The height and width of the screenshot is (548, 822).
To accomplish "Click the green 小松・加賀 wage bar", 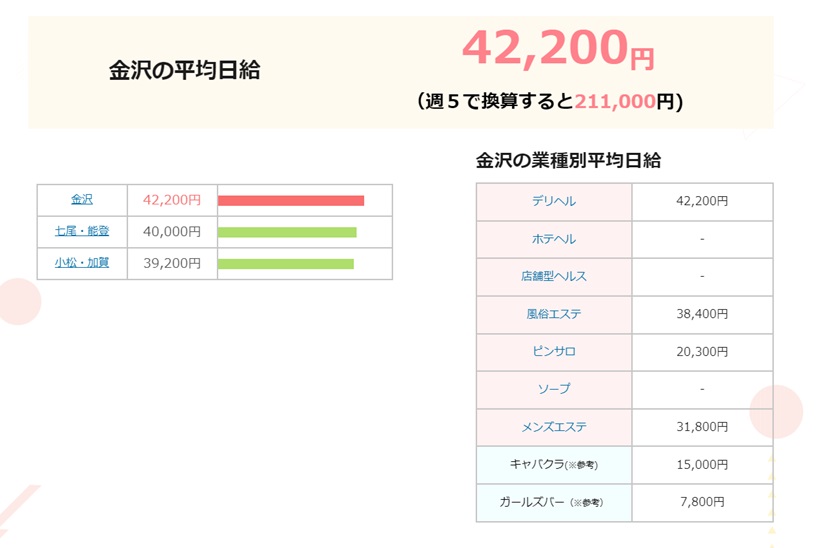I will (x=286, y=264).
